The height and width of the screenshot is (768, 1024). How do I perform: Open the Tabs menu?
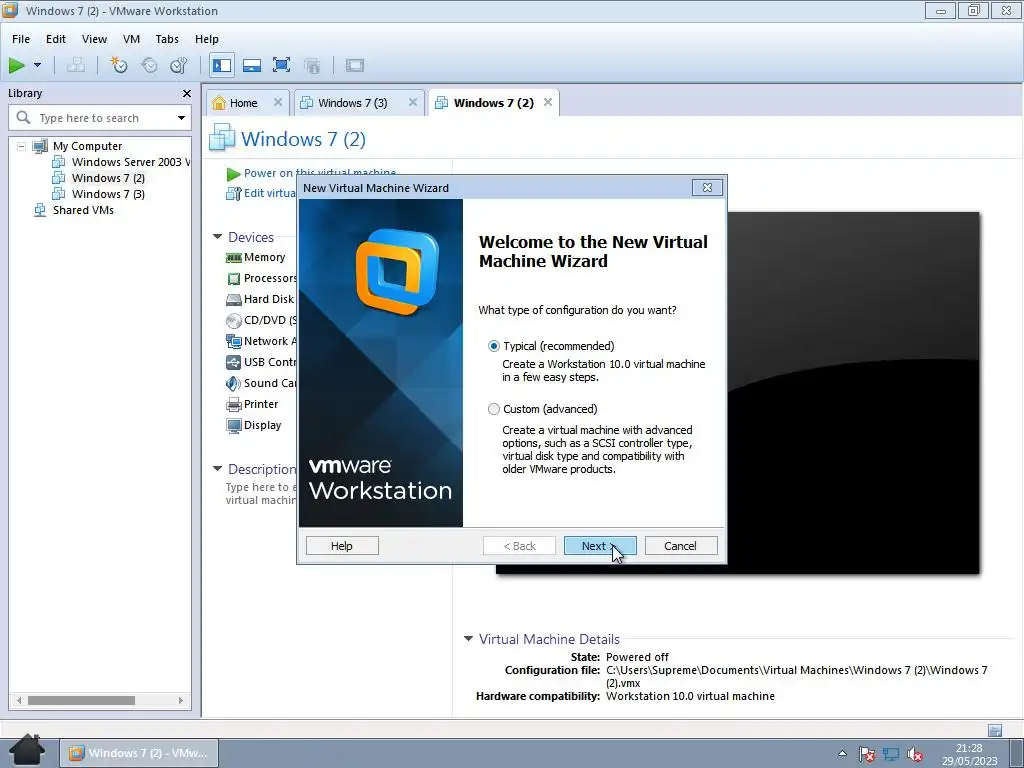click(x=167, y=39)
